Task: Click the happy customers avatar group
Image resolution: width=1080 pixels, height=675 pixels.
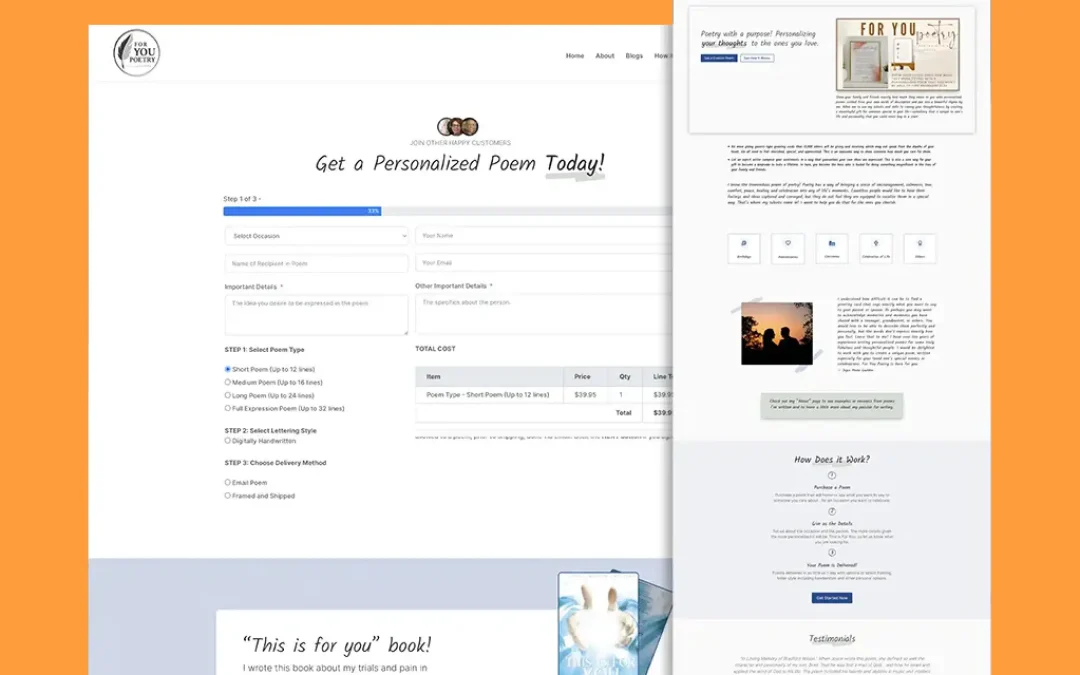Action: [x=457, y=127]
